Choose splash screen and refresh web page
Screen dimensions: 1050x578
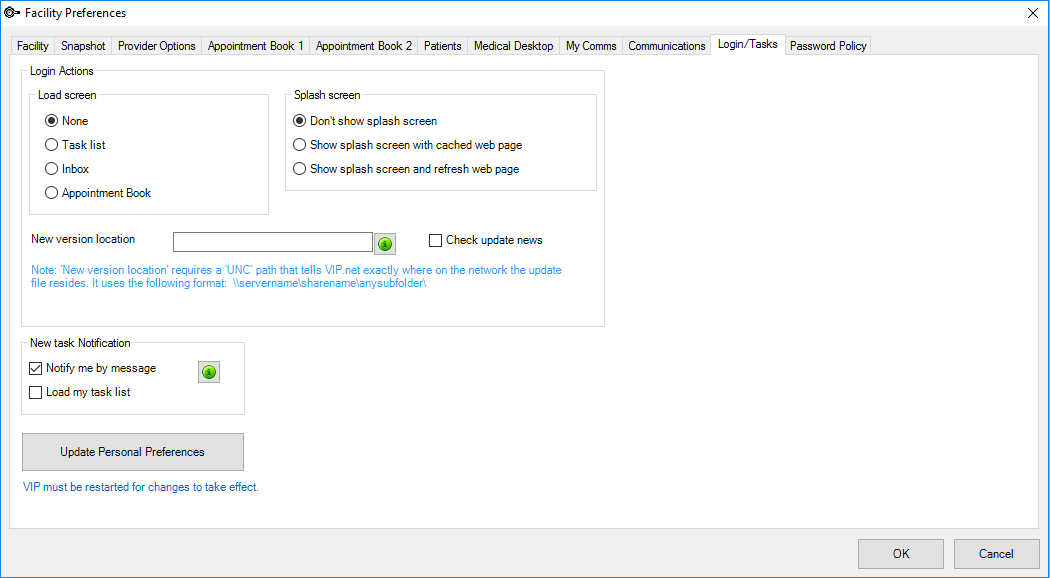[406, 169]
